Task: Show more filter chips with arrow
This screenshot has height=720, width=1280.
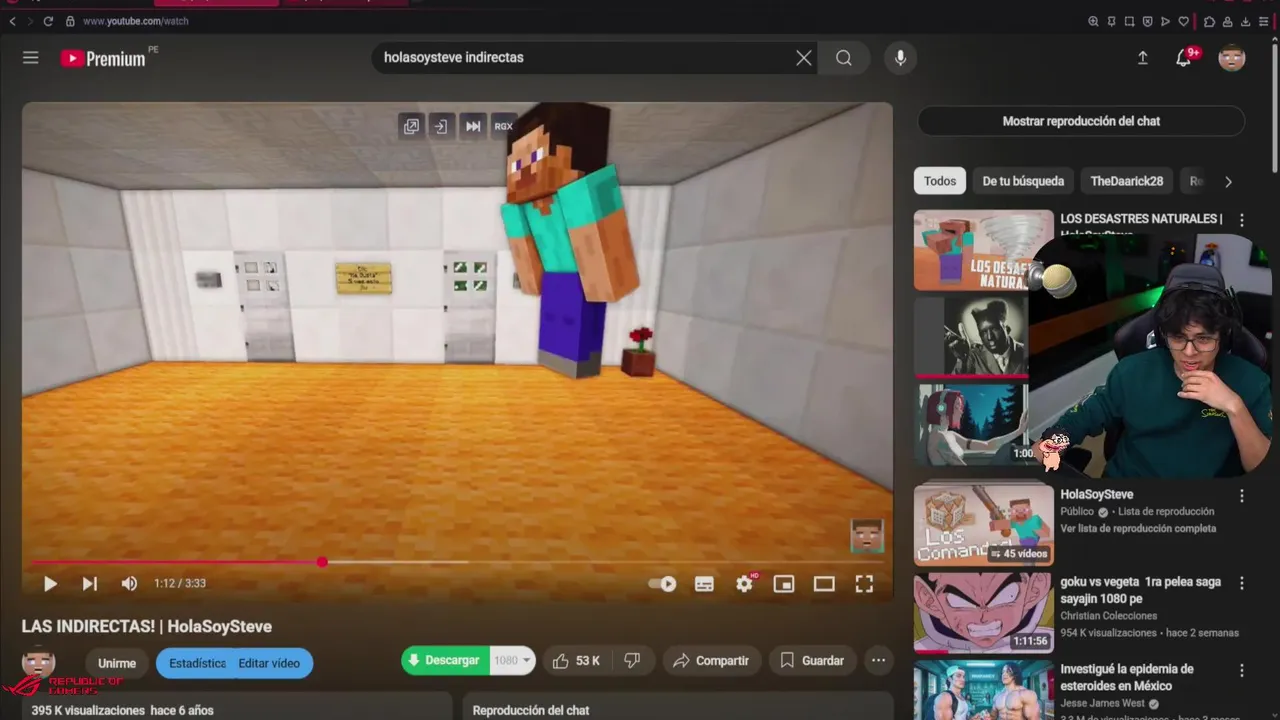Action: (x=1228, y=181)
